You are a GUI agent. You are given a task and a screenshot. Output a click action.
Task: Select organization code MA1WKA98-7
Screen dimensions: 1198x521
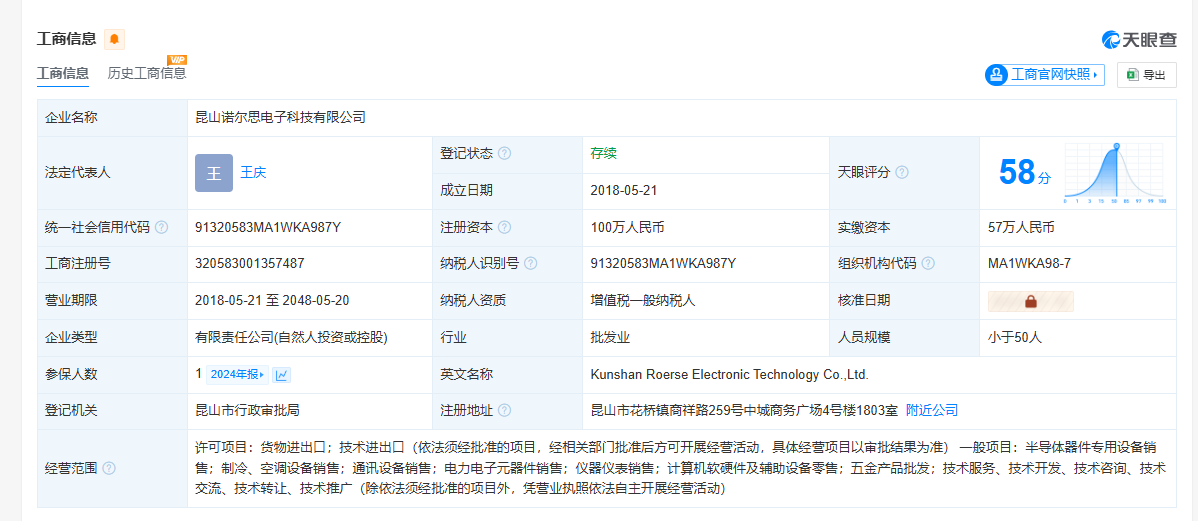click(1029, 264)
